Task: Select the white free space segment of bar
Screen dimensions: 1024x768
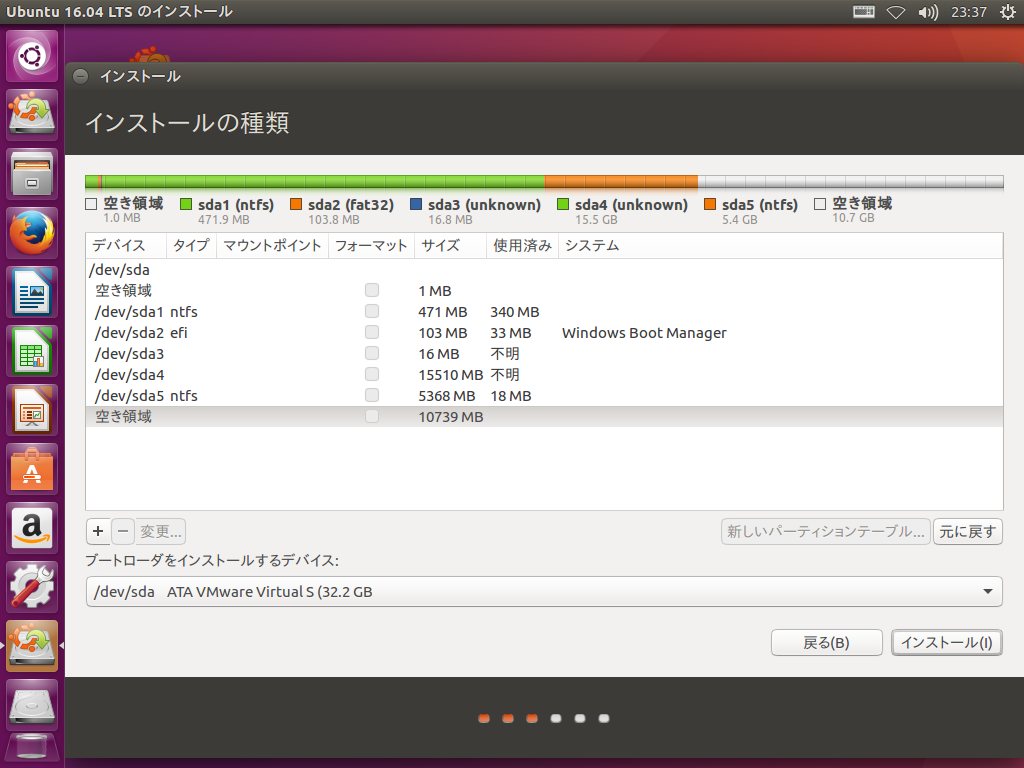Action: (850, 182)
